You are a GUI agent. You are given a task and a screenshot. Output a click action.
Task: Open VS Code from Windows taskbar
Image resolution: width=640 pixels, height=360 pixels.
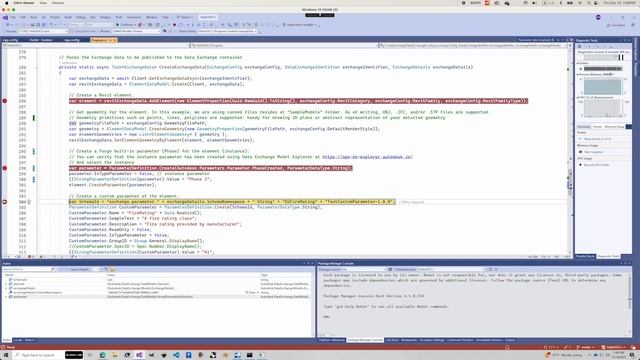click(176, 355)
